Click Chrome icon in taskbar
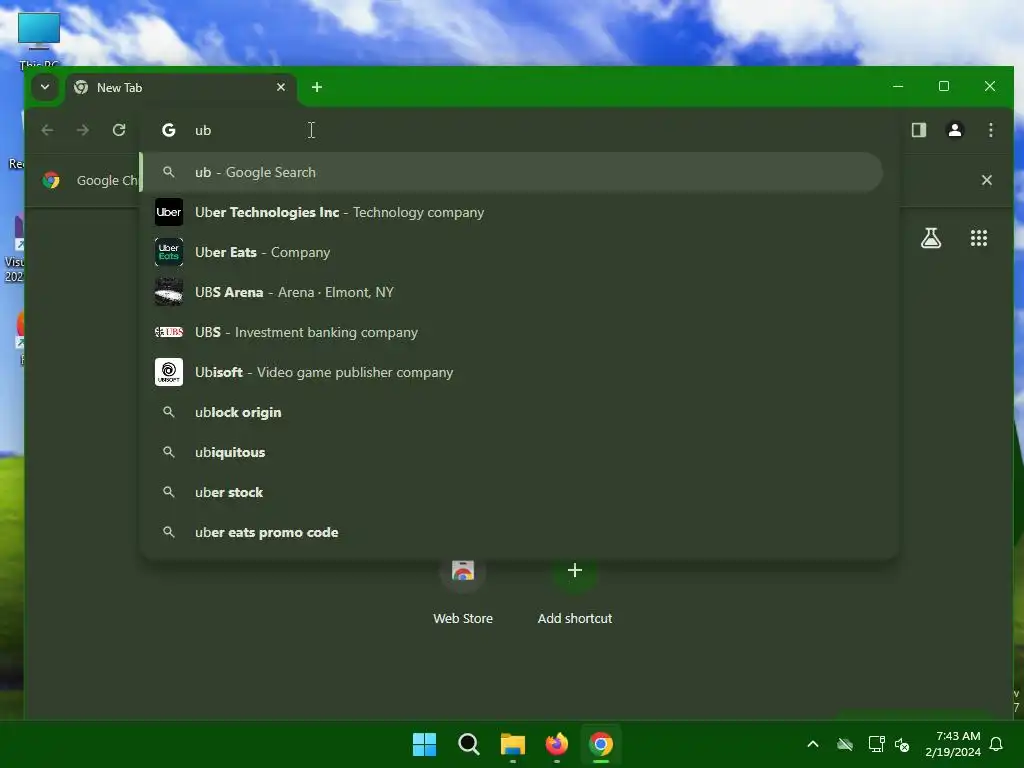 601,744
